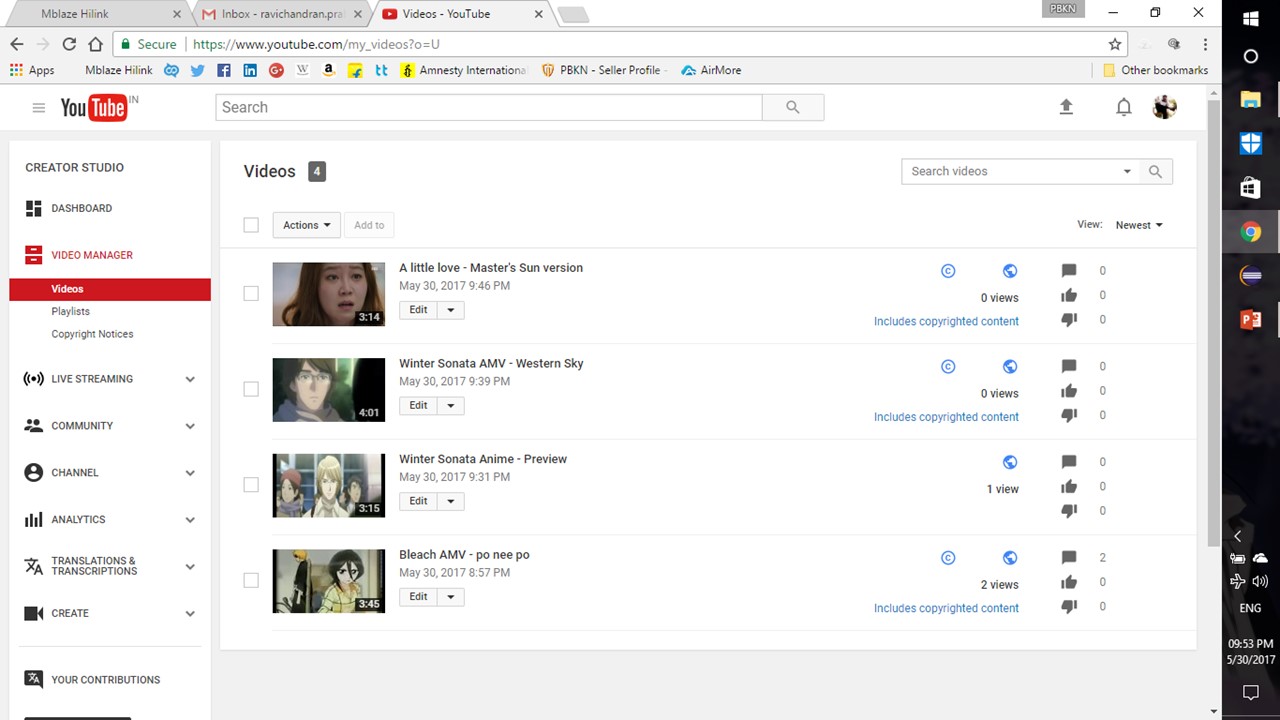The width and height of the screenshot is (1280, 720).
Task: Click the YouTube logo
Action: [94, 108]
